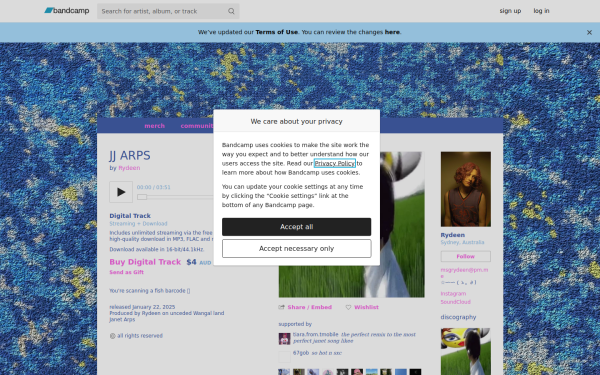Click the Wishlist heart icon
Image resolution: width=600 pixels, height=375 pixels.
click(x=348, y=307)
